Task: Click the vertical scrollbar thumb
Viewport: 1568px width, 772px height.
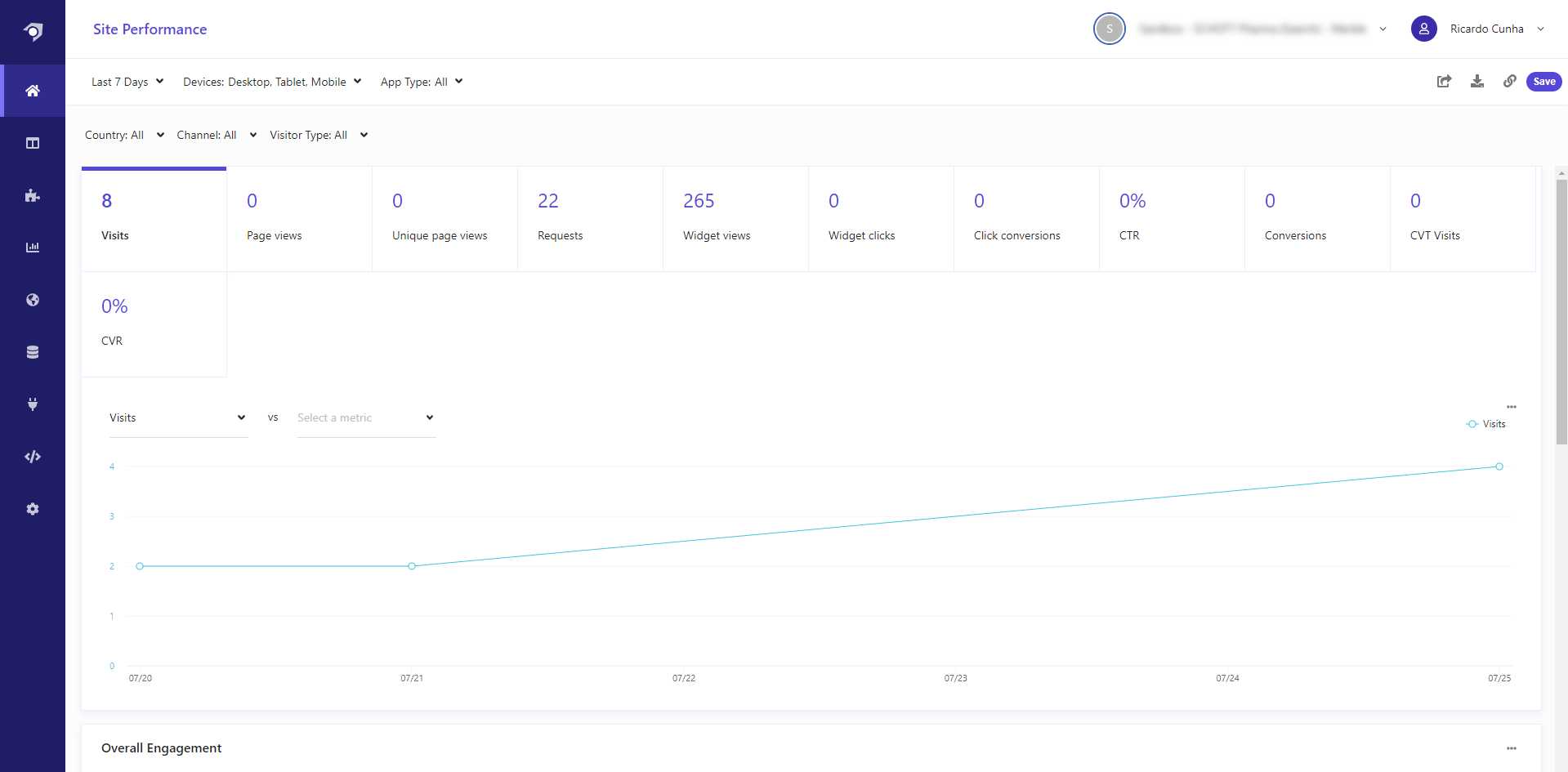Action: [1561, 310]
